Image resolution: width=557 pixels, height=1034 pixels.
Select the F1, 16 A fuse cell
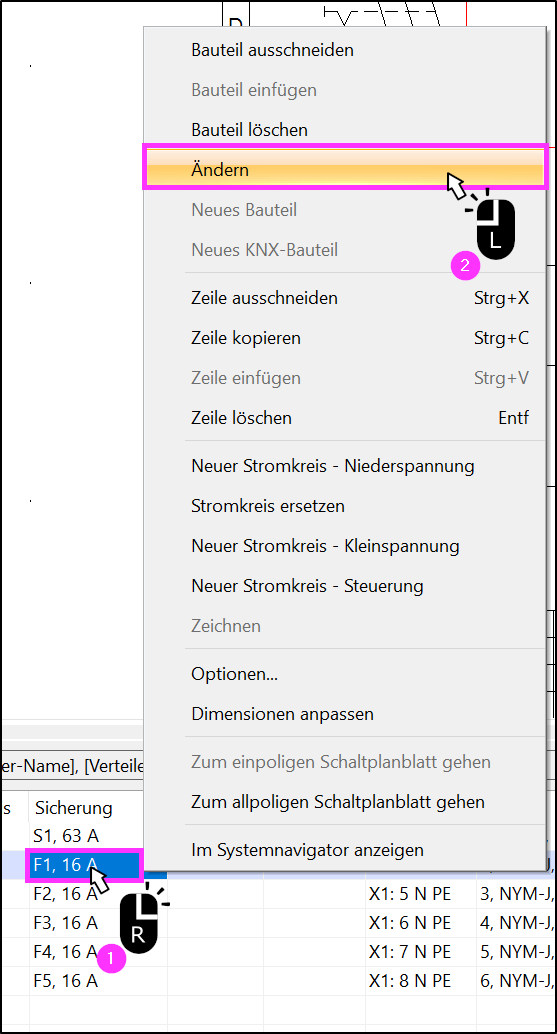[x=84, y=865]
